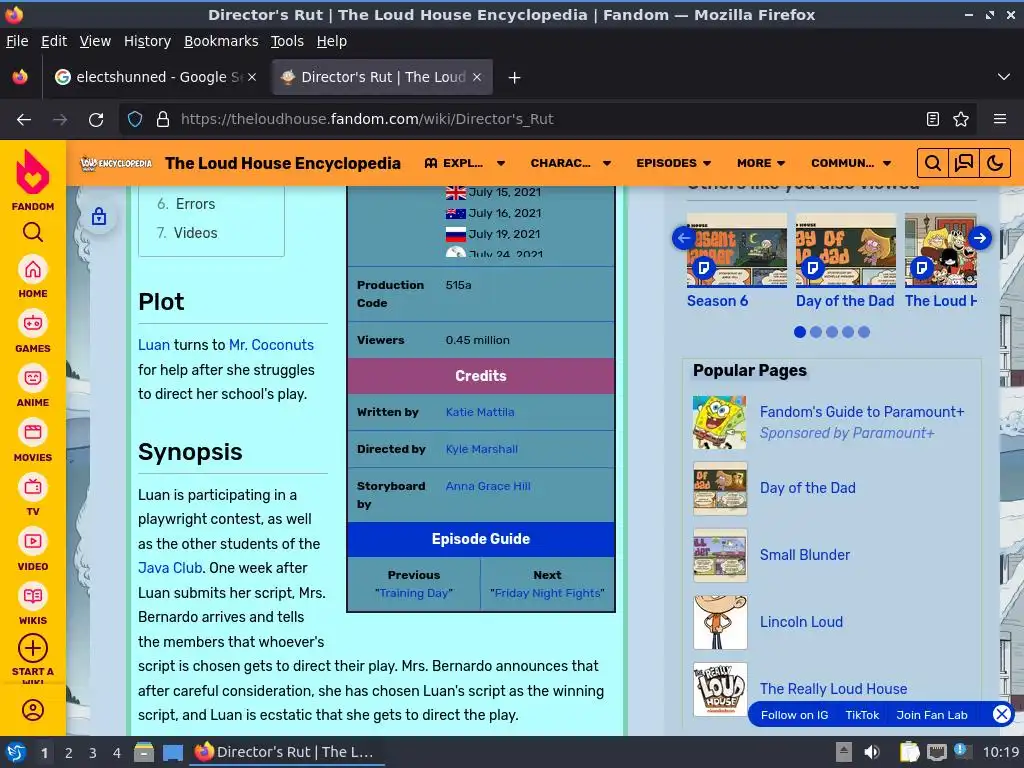Open Small Blunder popular page thumbnail
The image size is (1024, 768).
tap(720, 555)
